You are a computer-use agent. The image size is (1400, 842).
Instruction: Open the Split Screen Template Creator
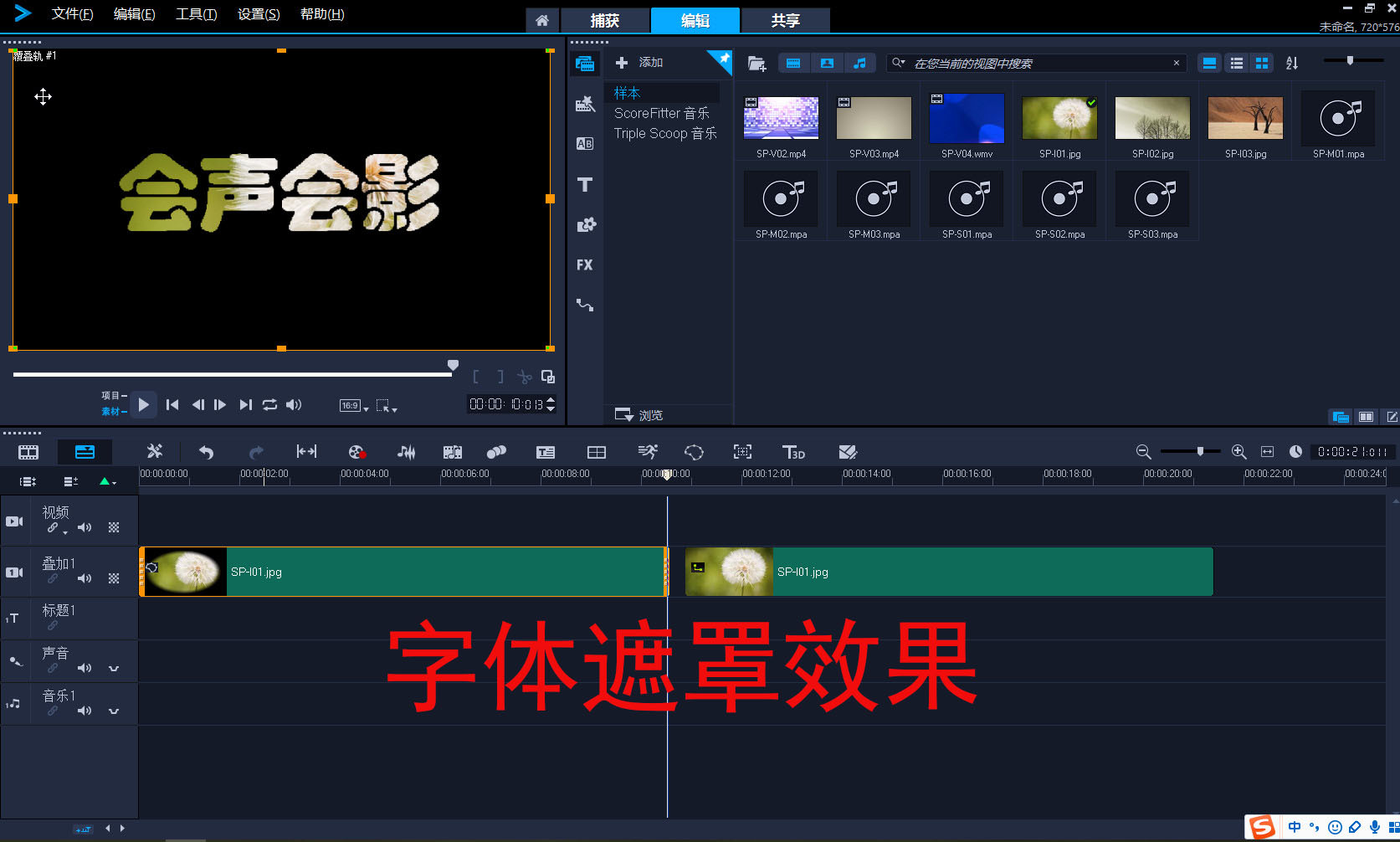point(848,452)
